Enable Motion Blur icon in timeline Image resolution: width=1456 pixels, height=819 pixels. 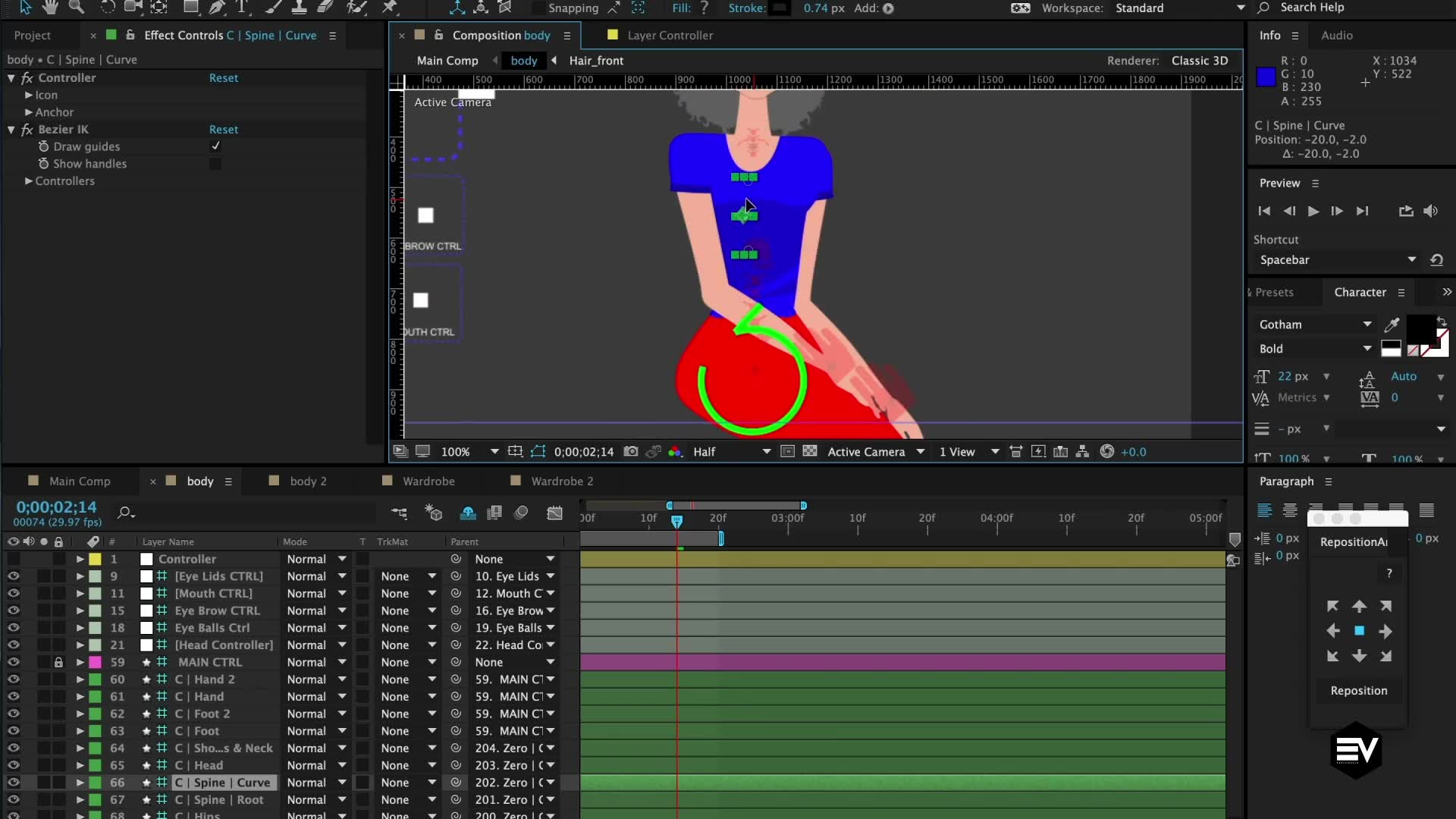(x=521, y=513)
